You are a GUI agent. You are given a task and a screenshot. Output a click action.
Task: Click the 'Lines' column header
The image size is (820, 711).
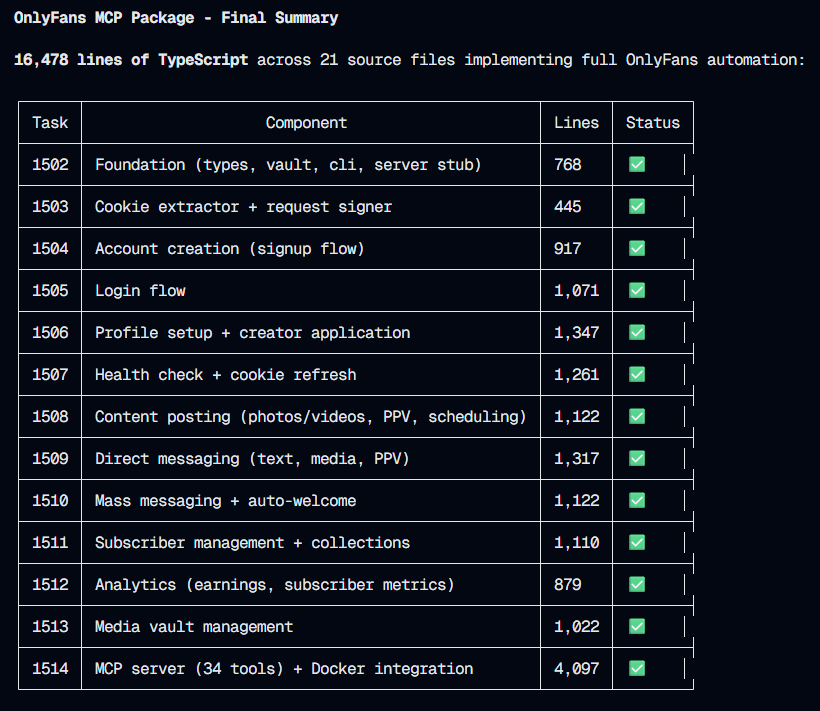pos(576,122)
